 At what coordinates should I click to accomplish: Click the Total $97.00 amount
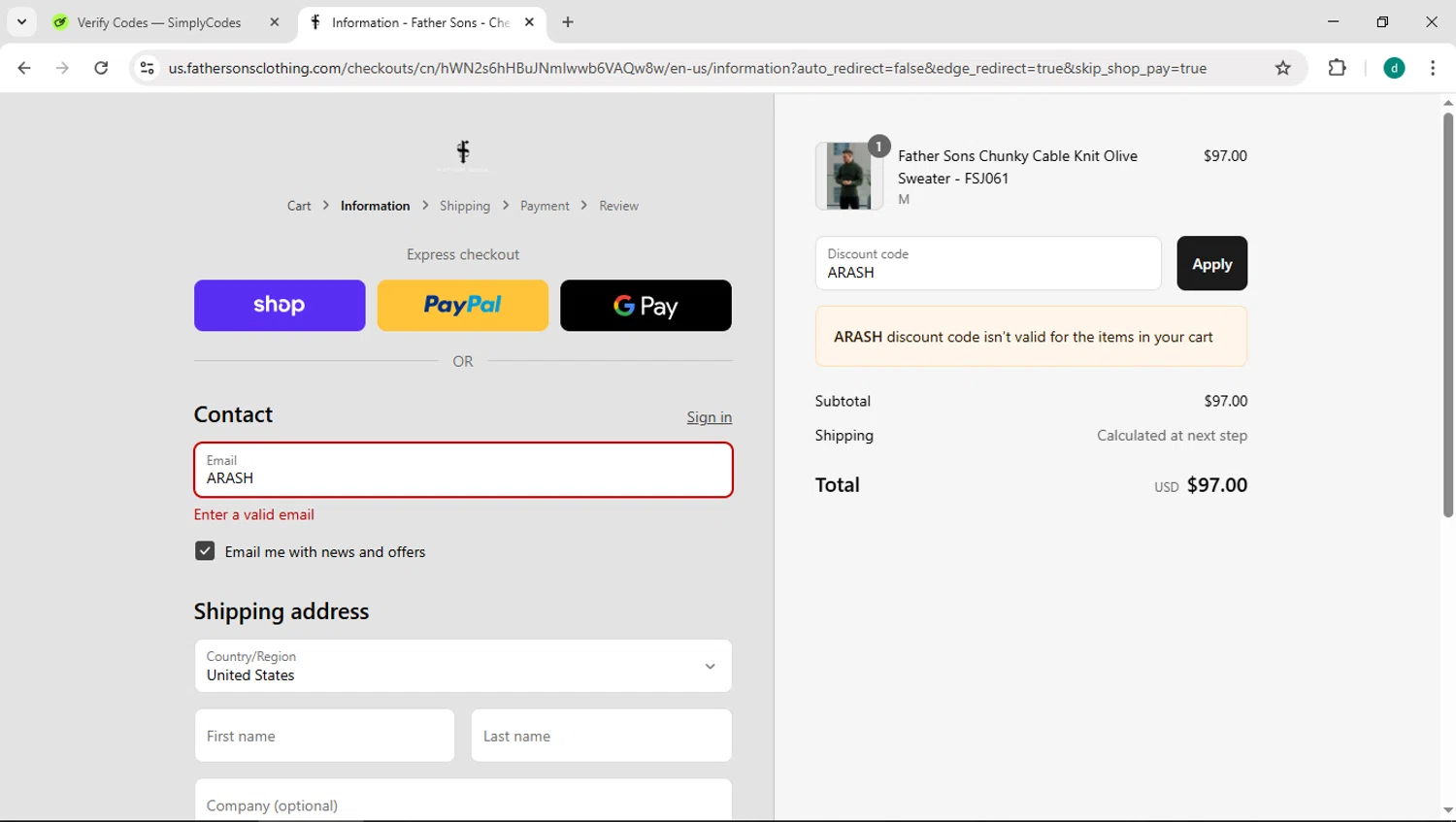tap(1217, 485)
